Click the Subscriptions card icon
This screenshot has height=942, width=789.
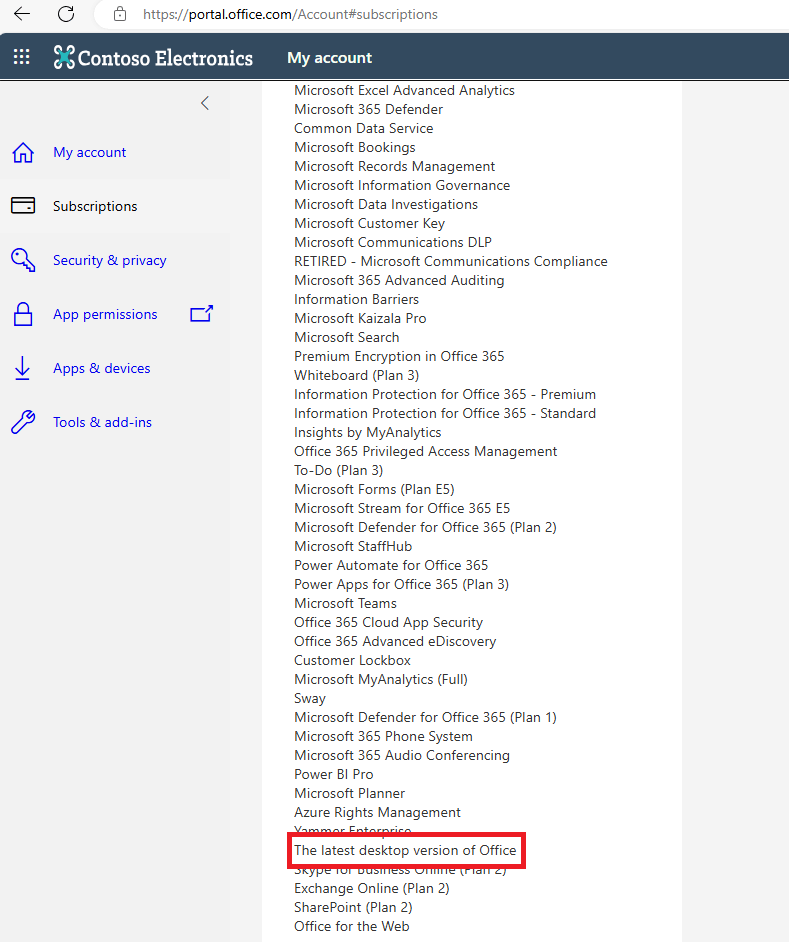23,206
